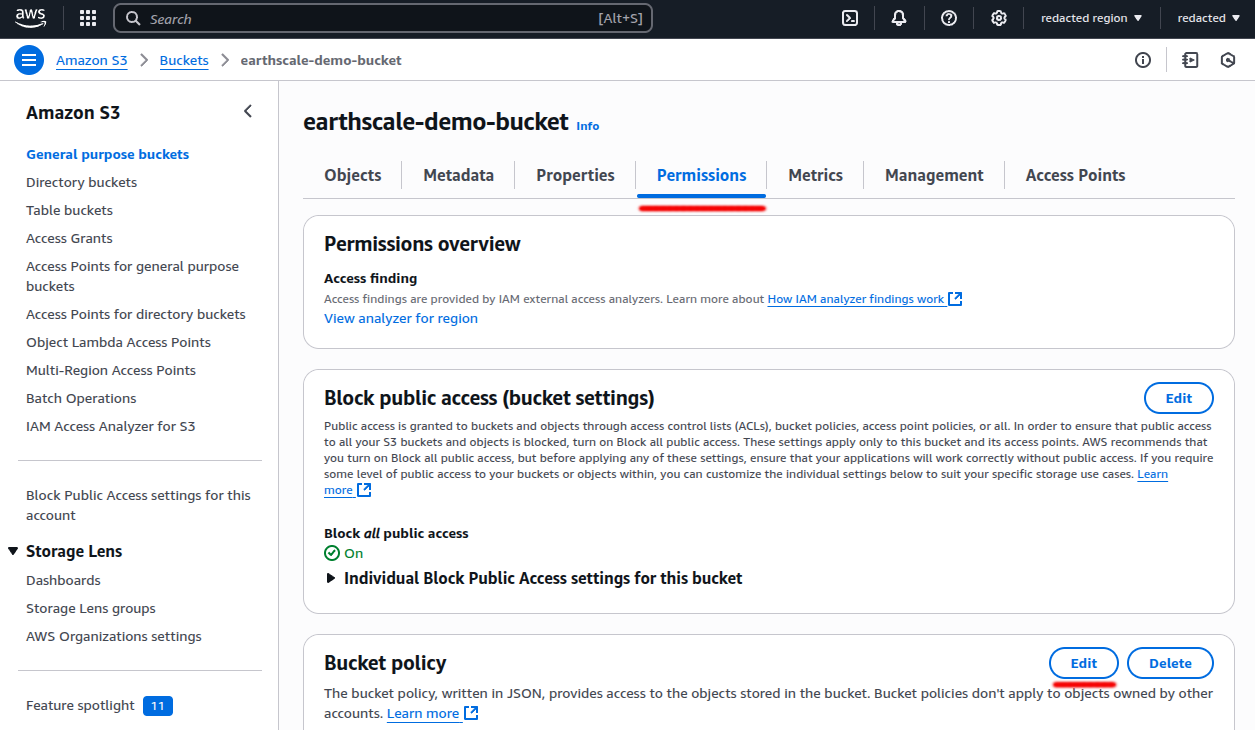1255x730 pixels.
Task: Delete the Bucket policy
Action: (1170, 663)
